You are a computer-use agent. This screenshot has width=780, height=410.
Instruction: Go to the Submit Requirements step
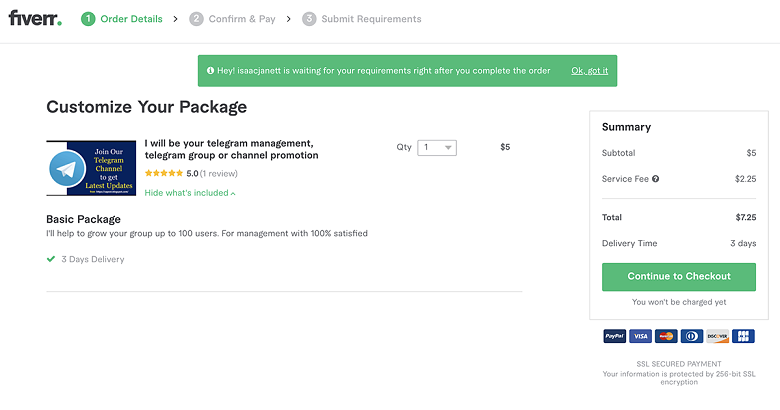362,19
